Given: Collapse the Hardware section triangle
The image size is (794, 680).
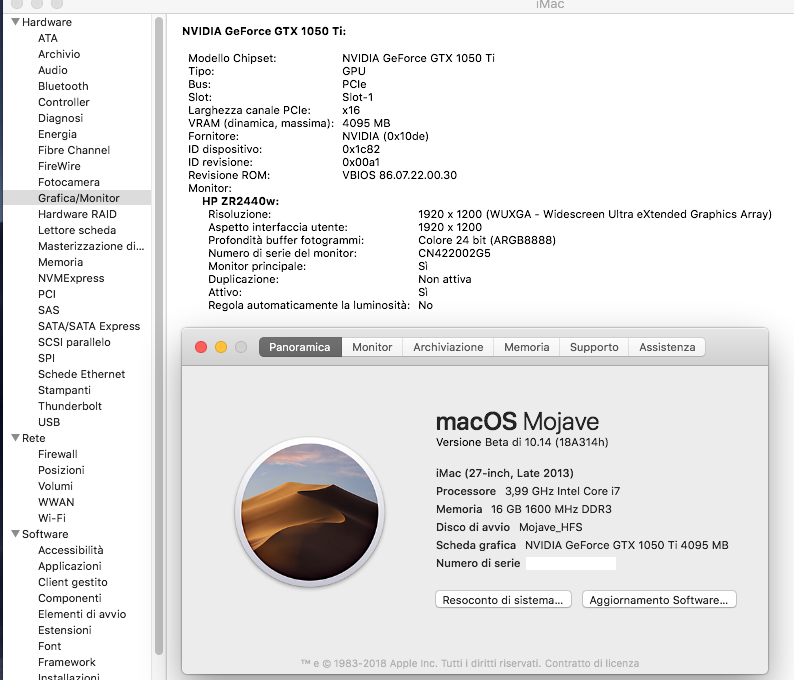Looking at the screenshot, I should click(16, 22).
